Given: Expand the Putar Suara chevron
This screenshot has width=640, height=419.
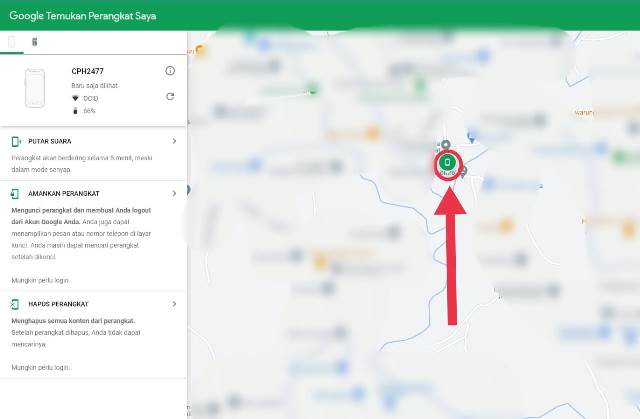Looking at the screenshot, I should [x=174, y=141].
